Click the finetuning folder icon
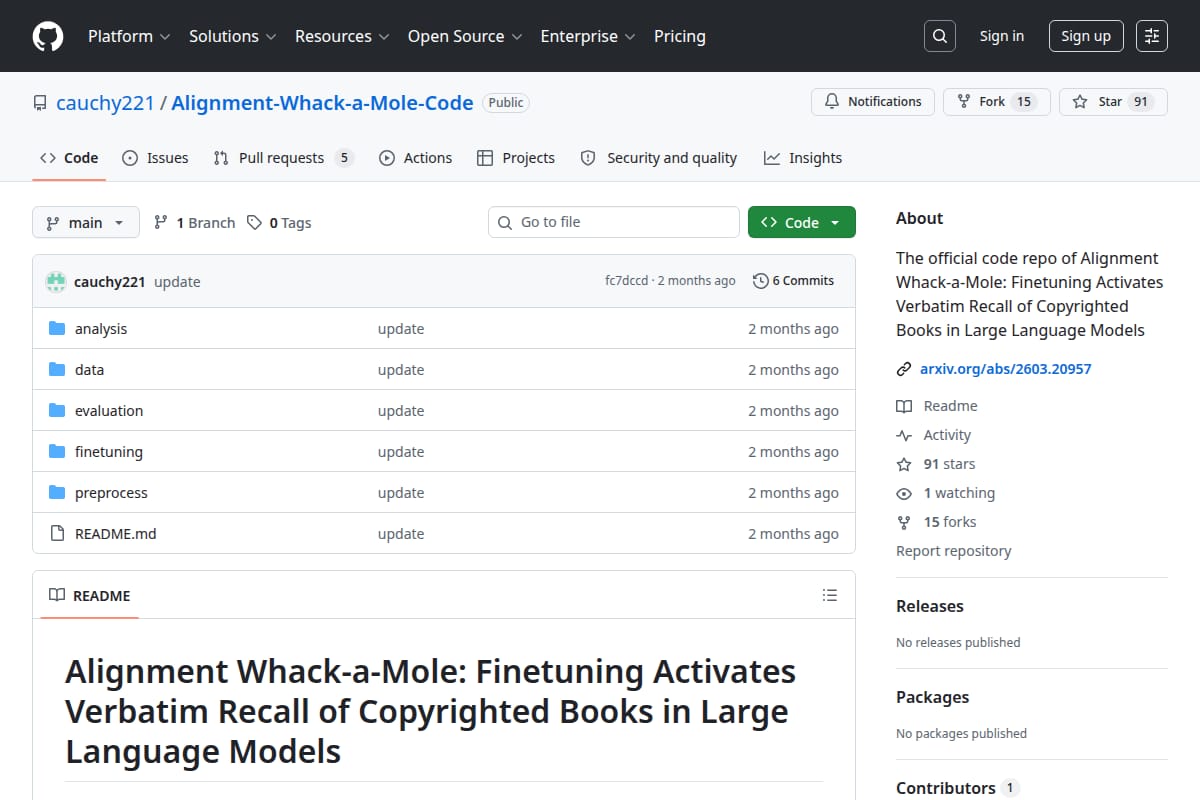Screen dimensions: 1200x800 (x=57, y=452)
